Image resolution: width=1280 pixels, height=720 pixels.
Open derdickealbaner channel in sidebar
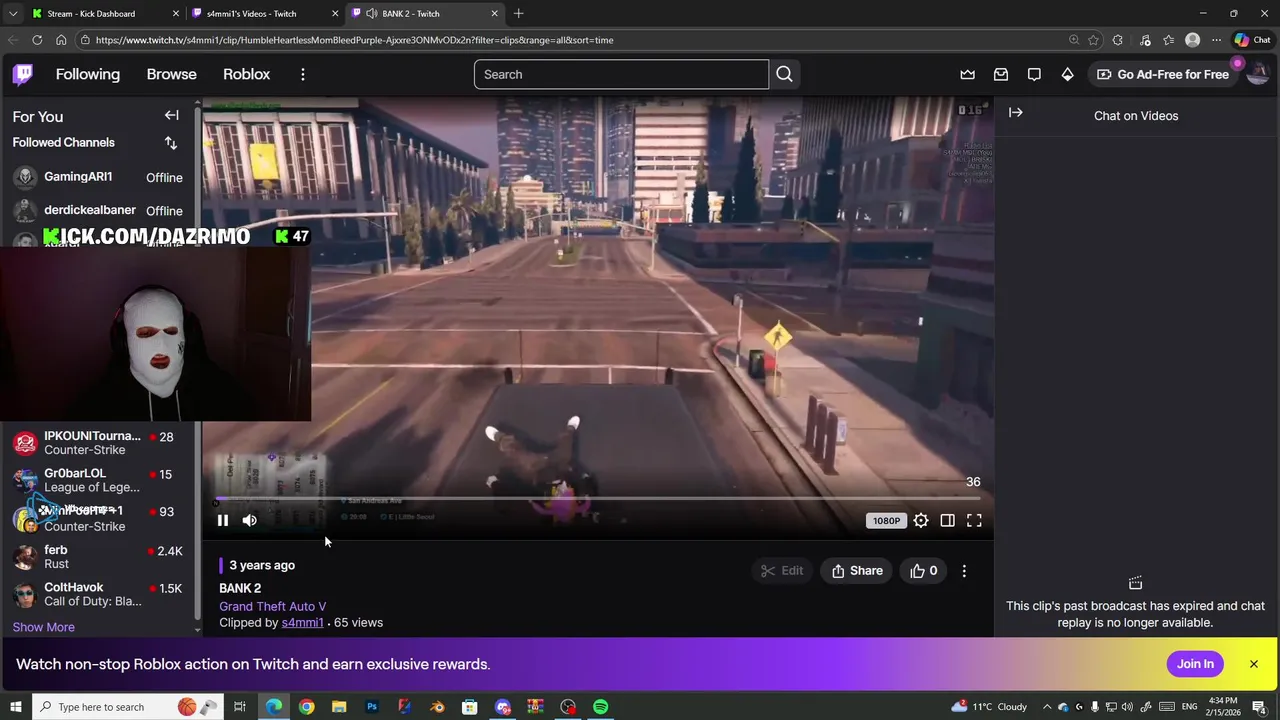pyautogui.click(x=97, y=210)
